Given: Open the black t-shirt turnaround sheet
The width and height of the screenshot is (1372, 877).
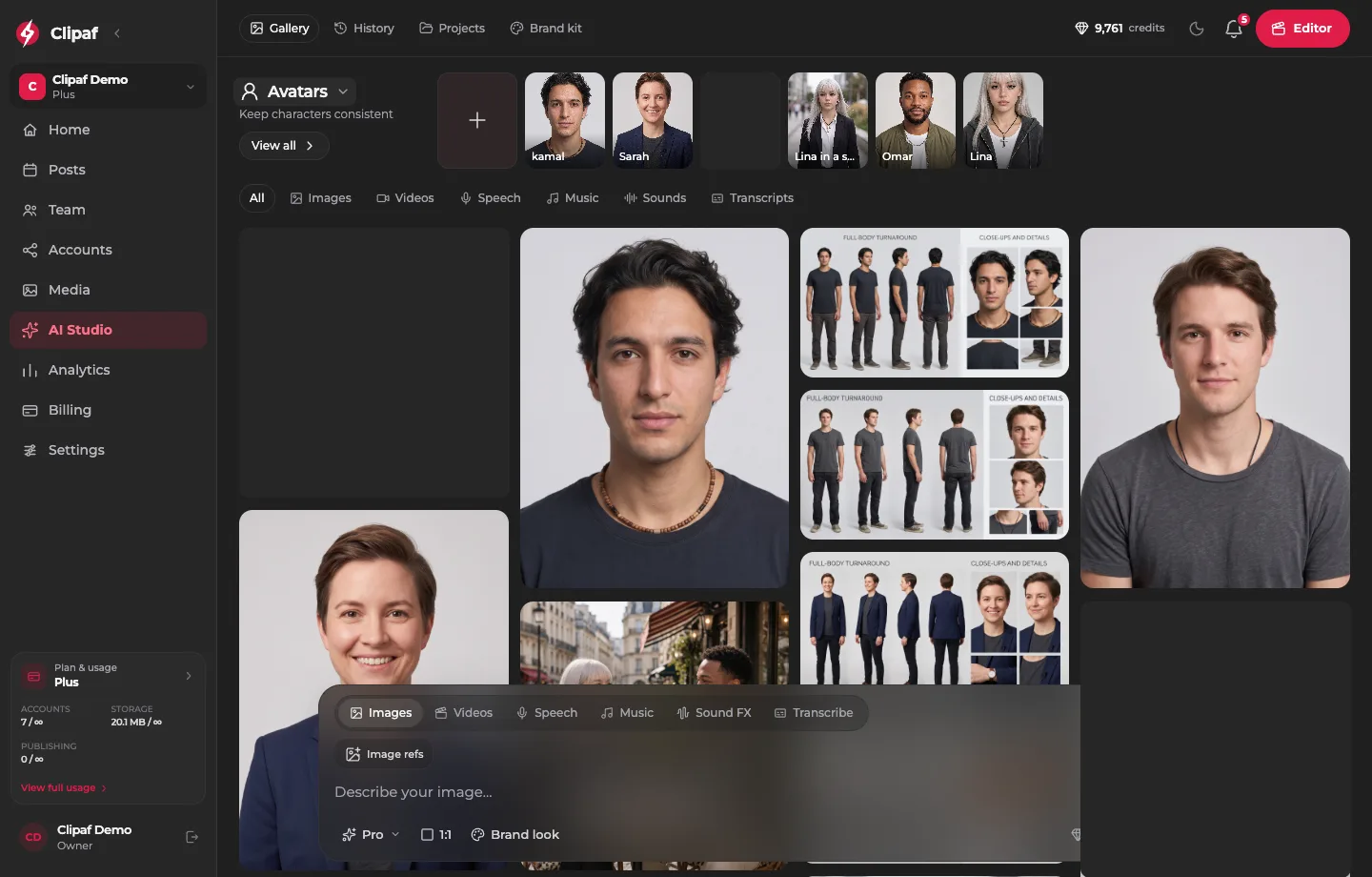Looking at the screenshot, I should tap(935, 302).
